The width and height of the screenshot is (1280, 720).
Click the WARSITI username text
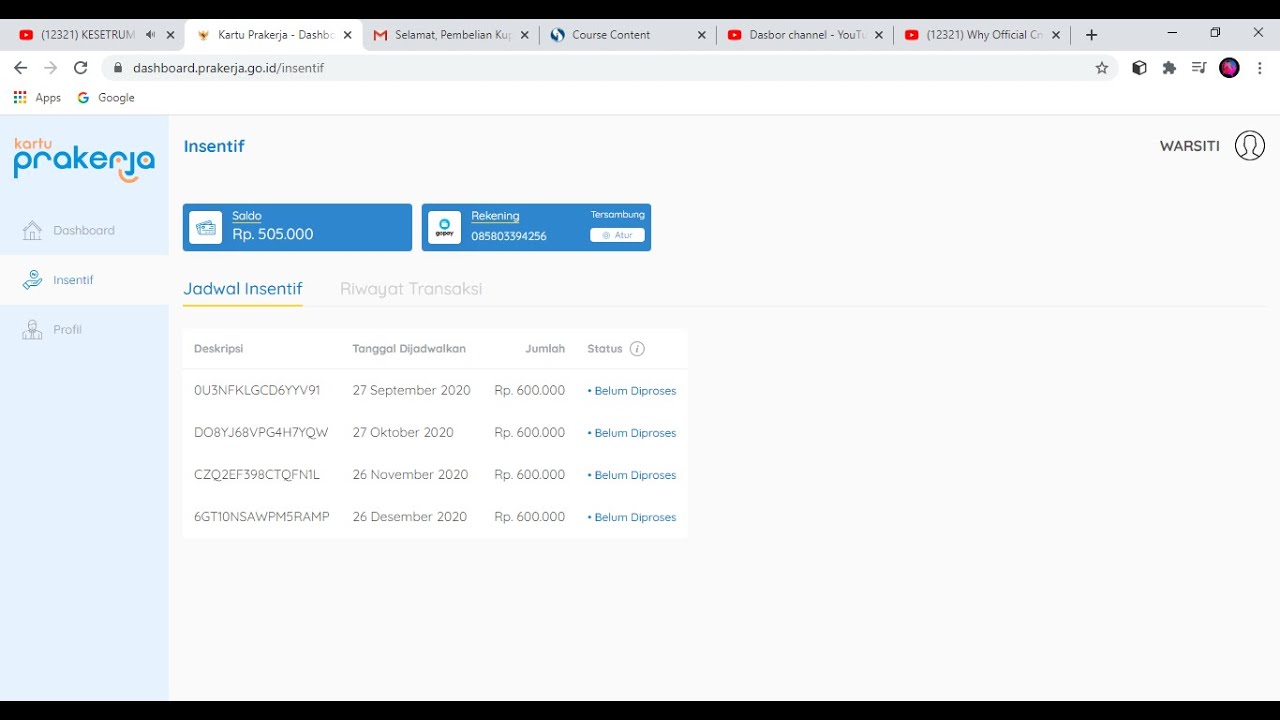(x=1189, y=146)
